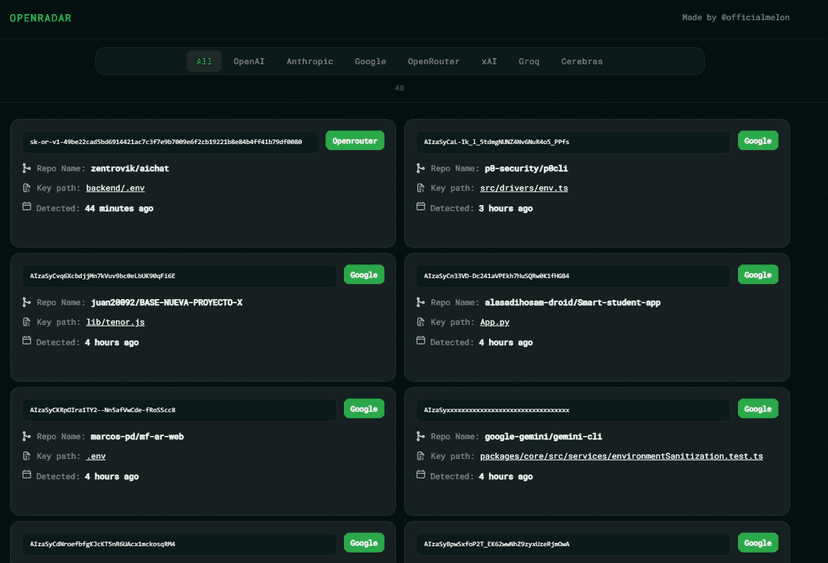The width and height of the screenshot is (828, 563).
Task: Click branch icon beside google-gemini/gemini-cli
Action: tap(421, 436)
